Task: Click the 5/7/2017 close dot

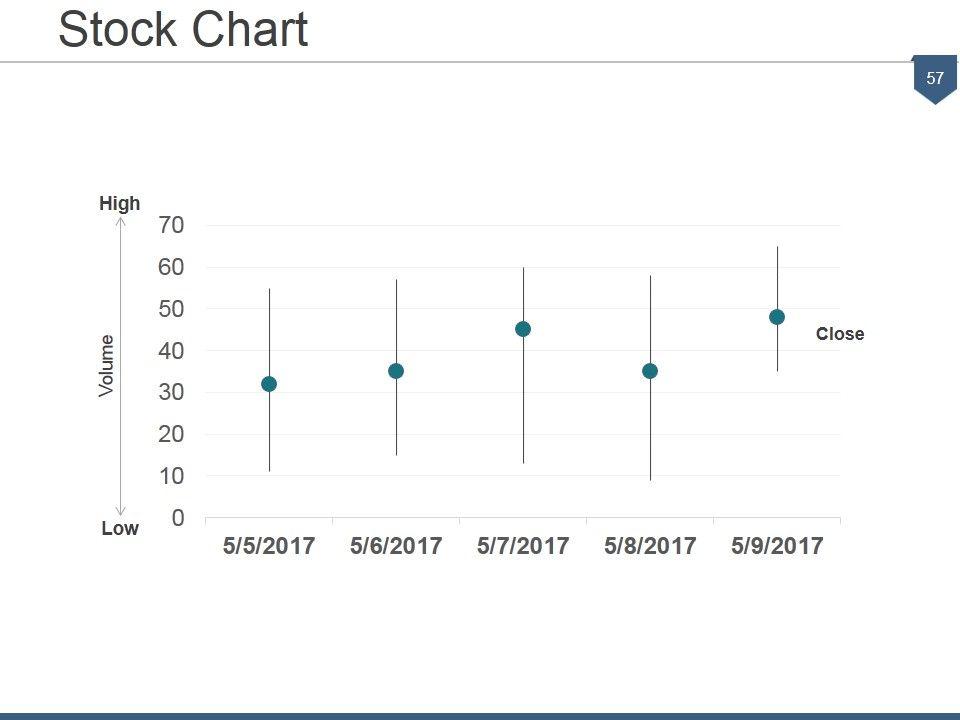Action: [x=523, y=329]
